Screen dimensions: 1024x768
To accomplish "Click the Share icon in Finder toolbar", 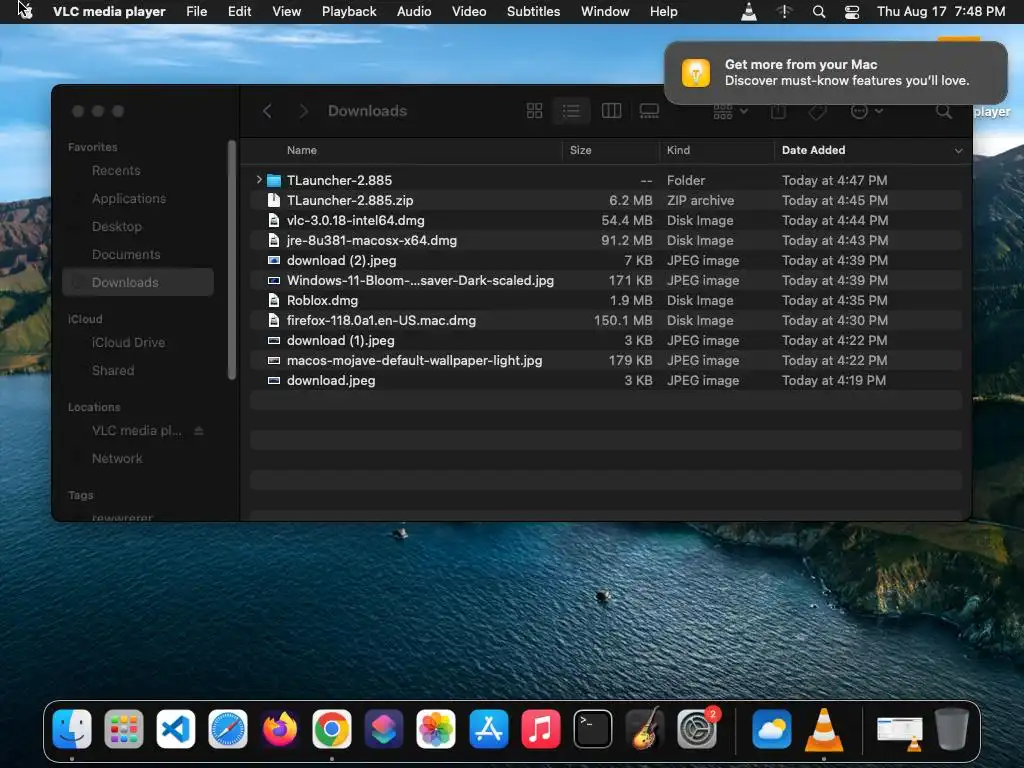I will click(x=778, y=112).
